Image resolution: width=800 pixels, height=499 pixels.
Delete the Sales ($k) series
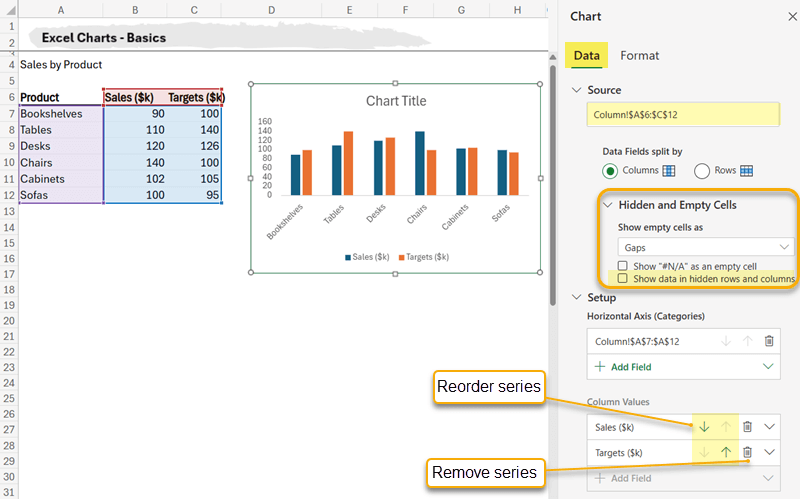click(747, 427)
